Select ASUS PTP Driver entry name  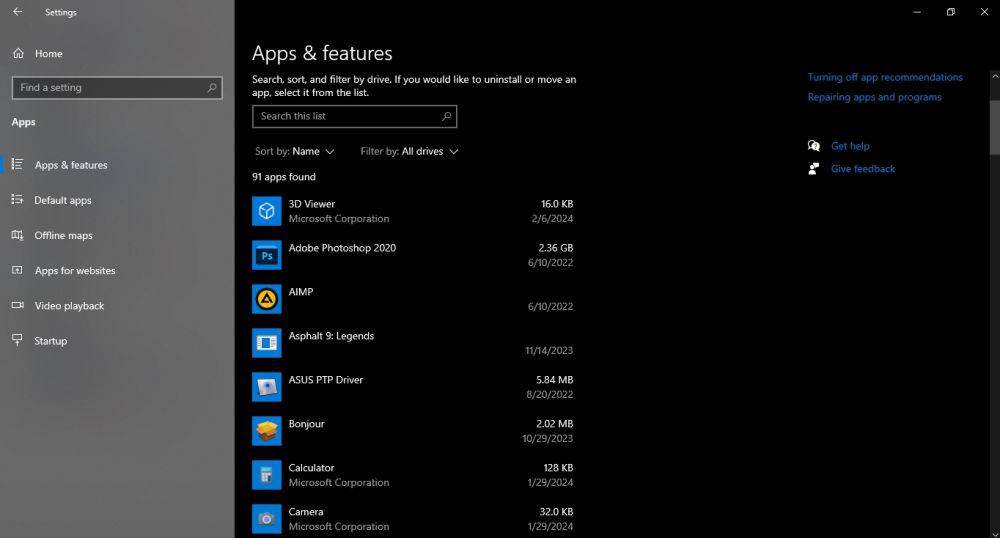coord(325,380)
